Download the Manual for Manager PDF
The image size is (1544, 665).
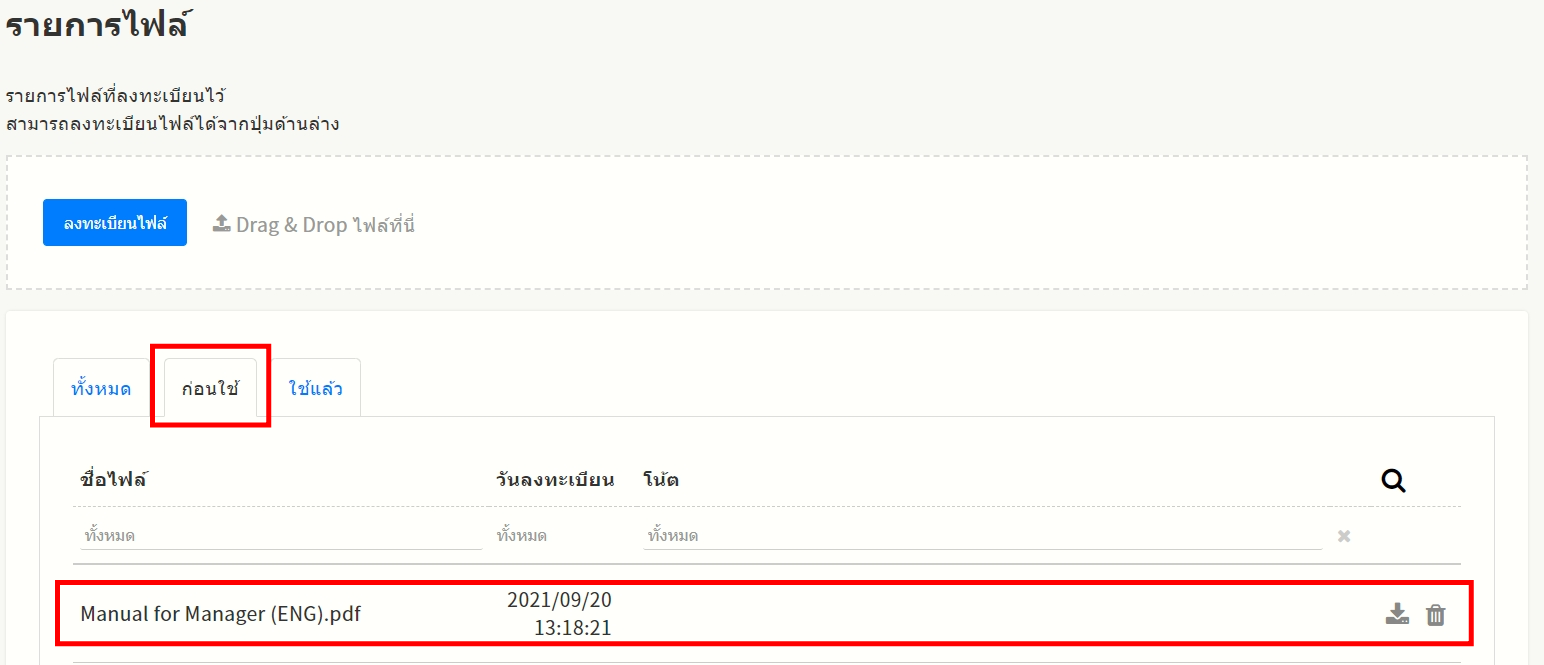click(x=1397, y=614)
